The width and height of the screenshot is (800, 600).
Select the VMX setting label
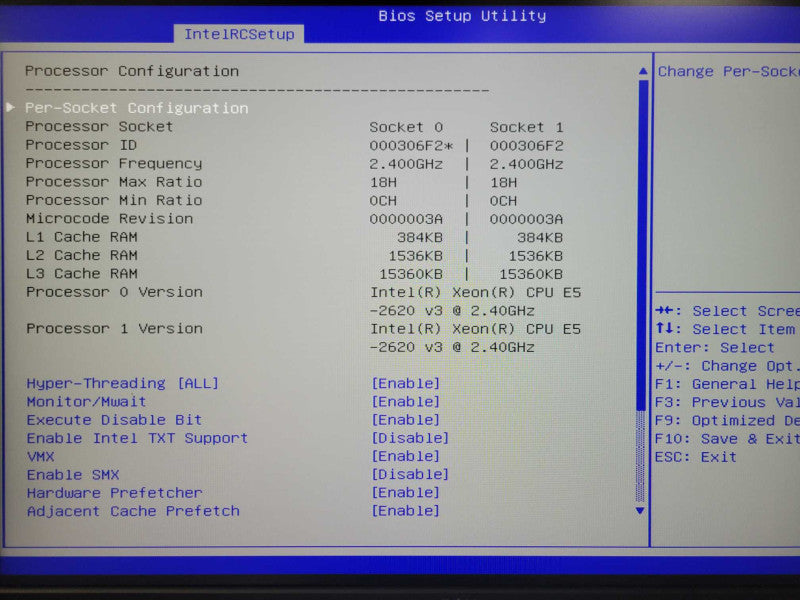40,457
